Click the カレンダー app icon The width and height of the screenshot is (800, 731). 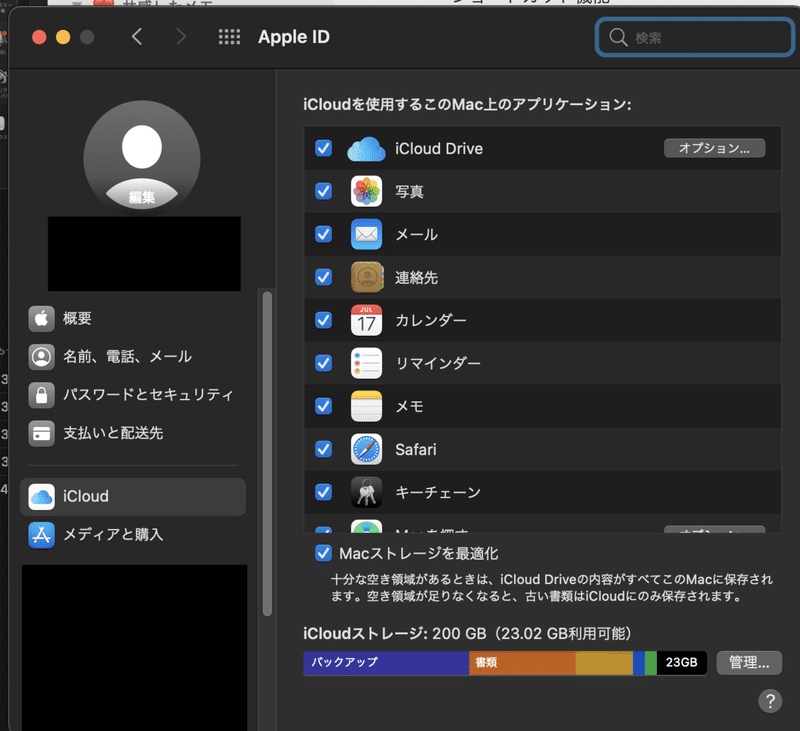[x=366, y=320]
